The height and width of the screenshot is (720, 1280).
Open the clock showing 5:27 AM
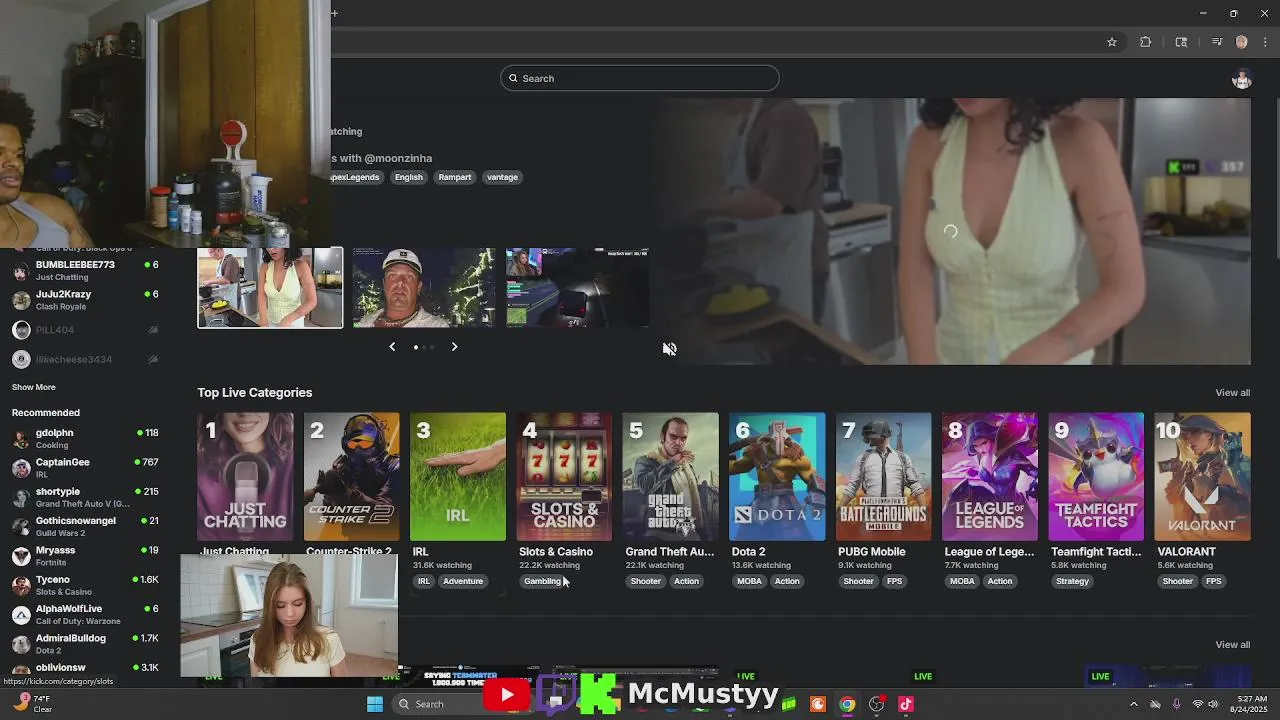tap(1249, 704)
